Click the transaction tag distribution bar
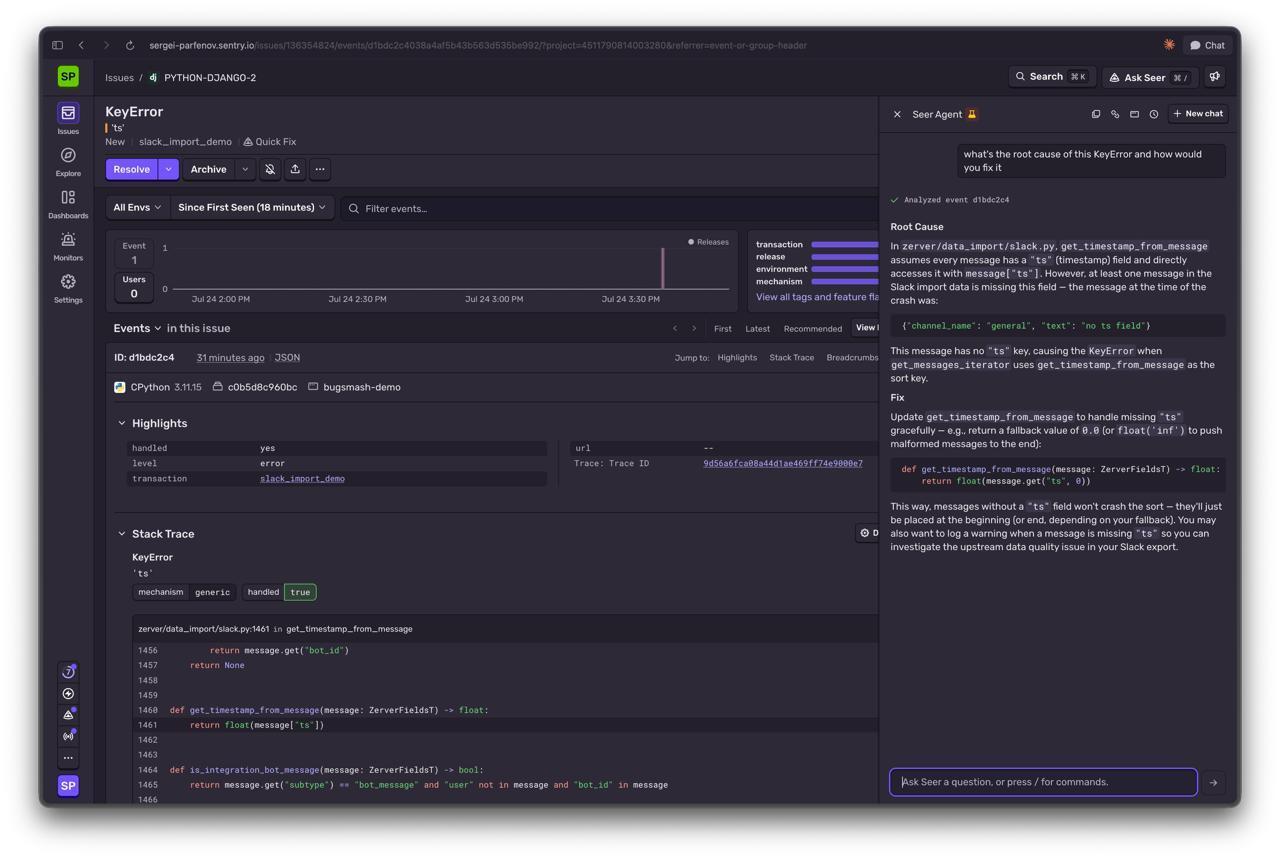Screen dimensions: 1280x859 [845, 244]
